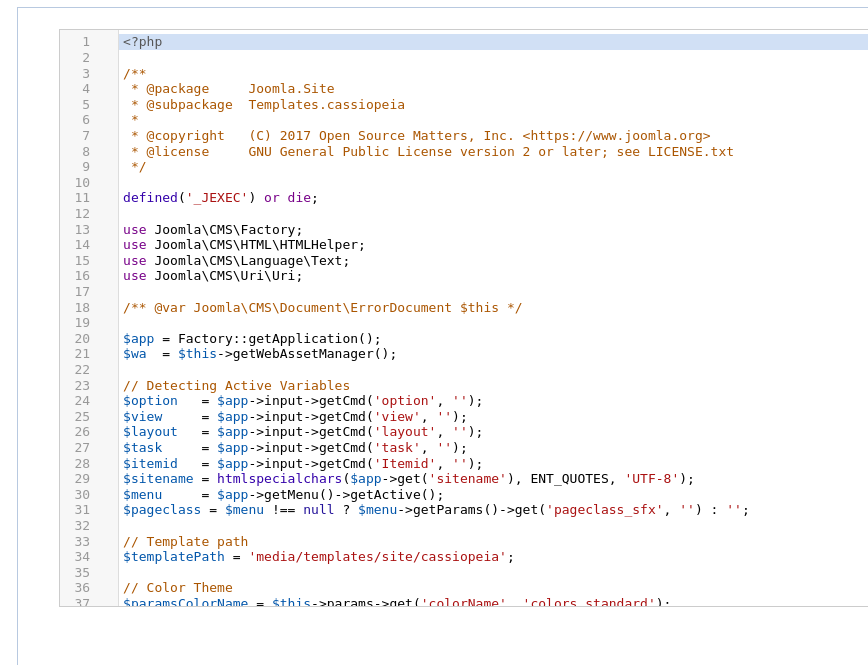Click the '$layout' variable
868x665 pixels.
[x=150, y=432]
